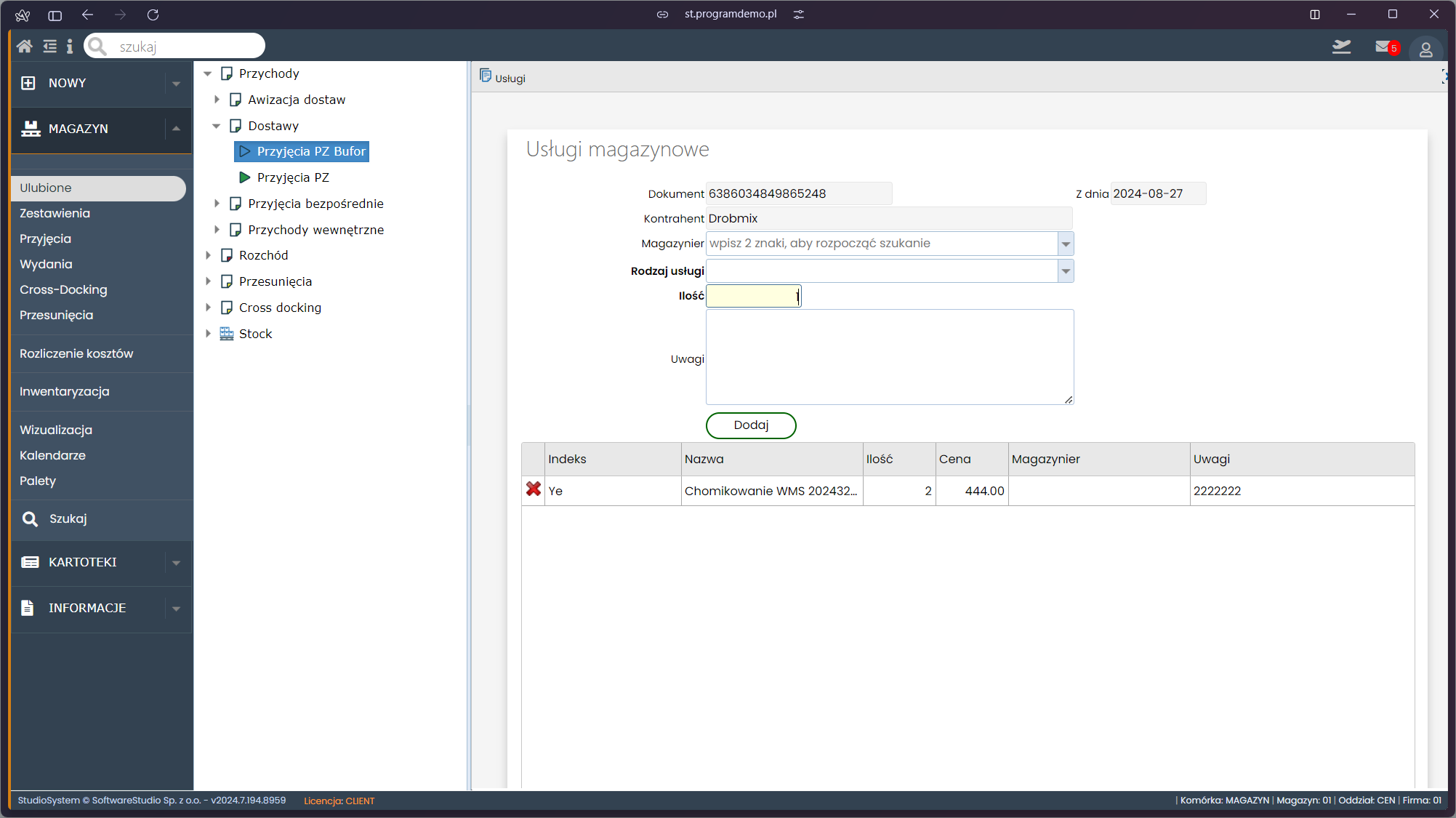The height and width of the screenshot is (818, 1456).
Task: Open Przesunięcia in left sidebar
Action: (57, 315)
